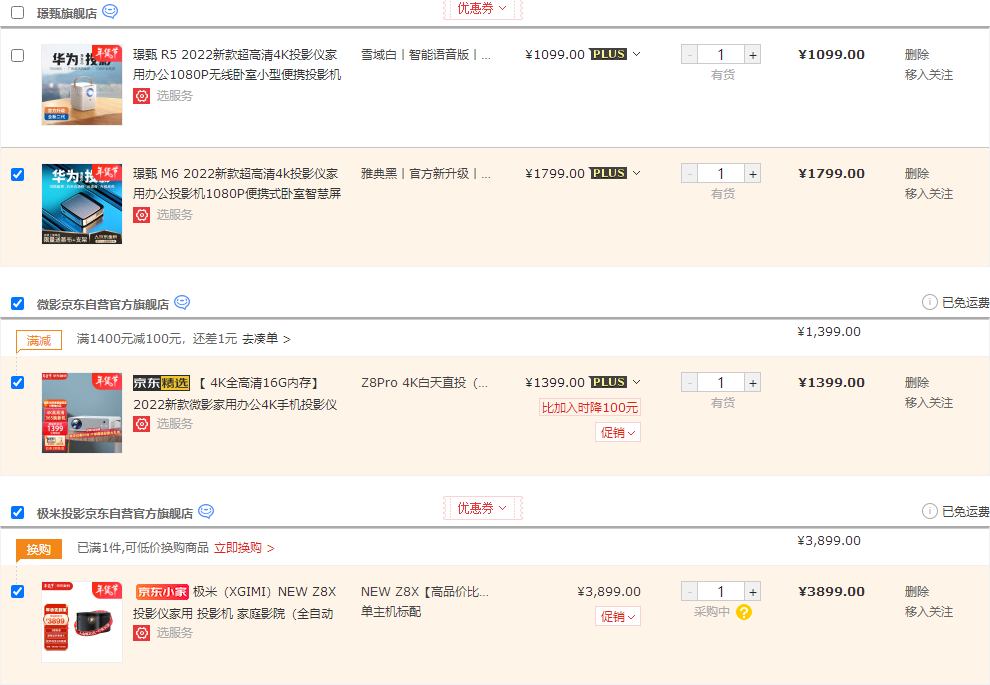Open 极米 NEW Z8X product thumbnail

tap(82, 622)
